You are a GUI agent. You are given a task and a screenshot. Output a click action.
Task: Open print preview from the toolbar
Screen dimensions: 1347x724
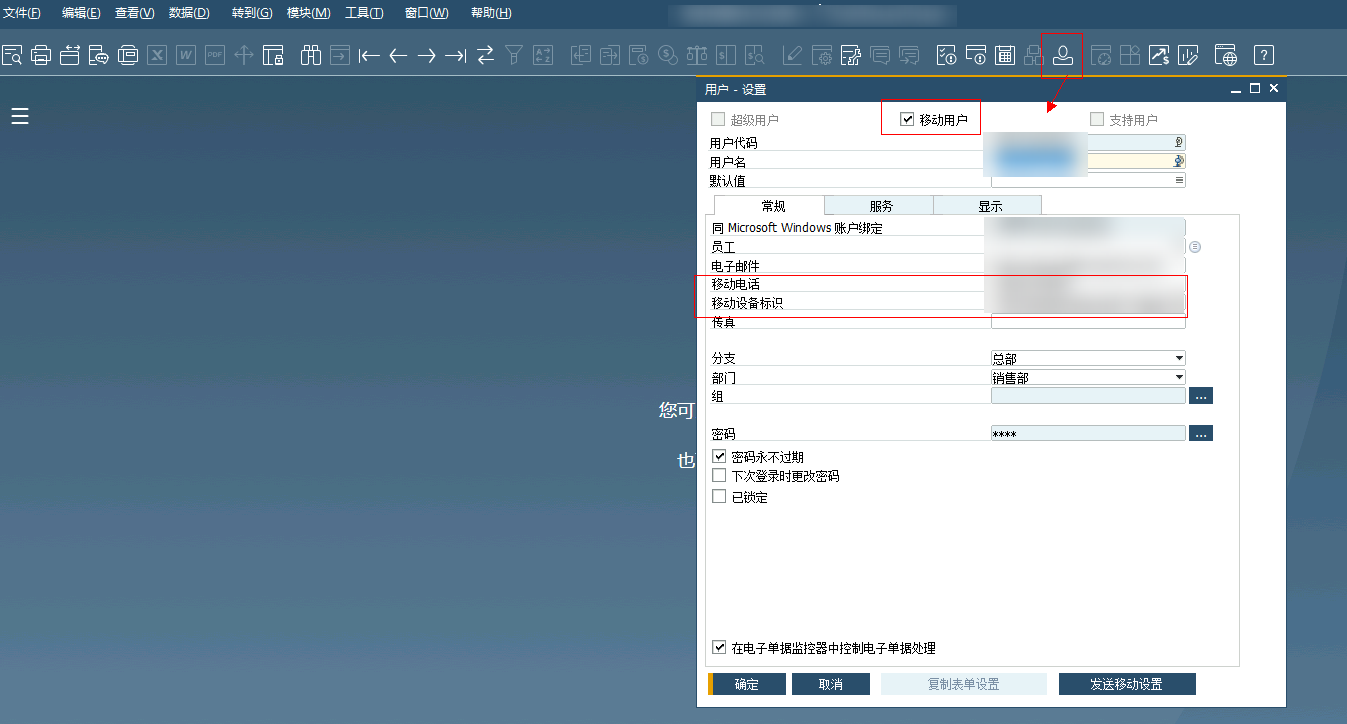12,55
